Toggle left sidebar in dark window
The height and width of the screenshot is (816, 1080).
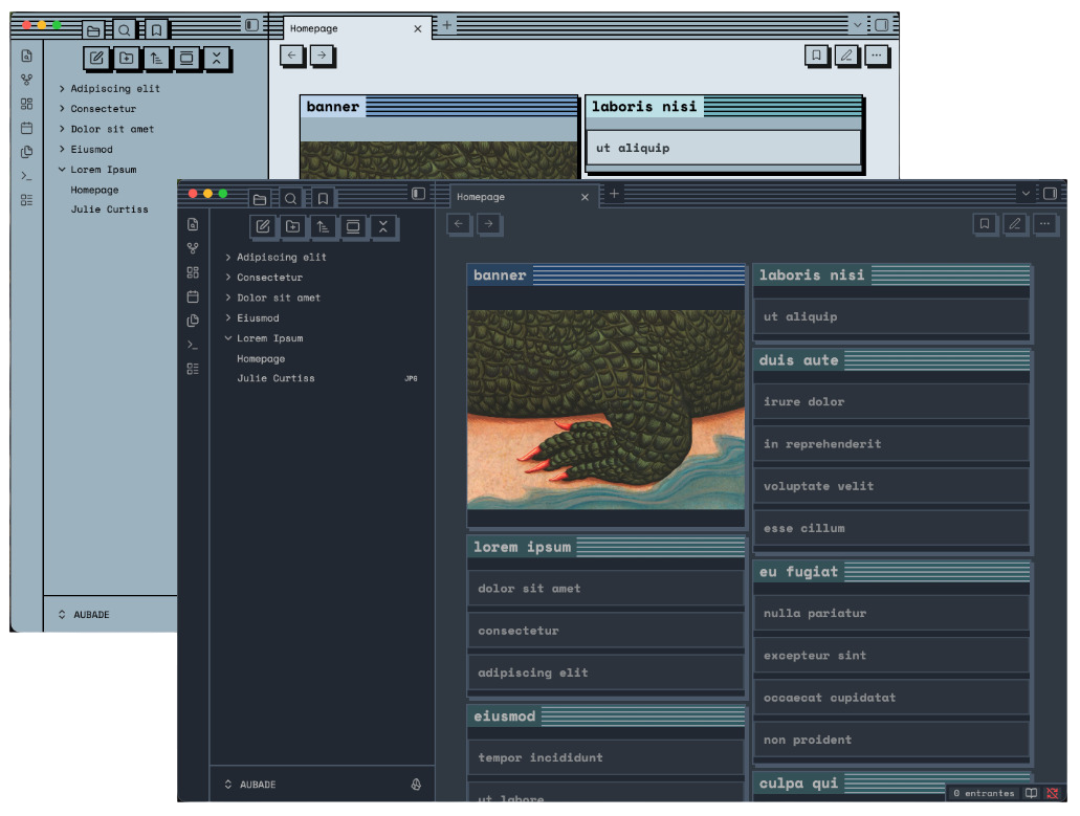point(418,193)
